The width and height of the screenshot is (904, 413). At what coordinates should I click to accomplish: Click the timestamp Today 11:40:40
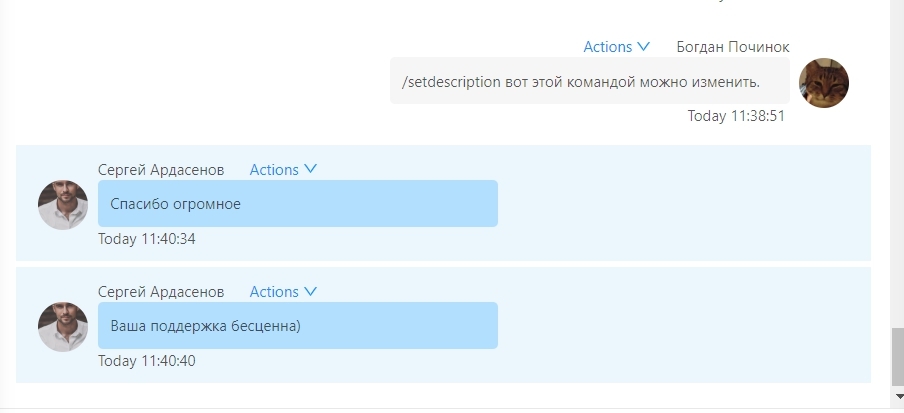tap(147, 361)
